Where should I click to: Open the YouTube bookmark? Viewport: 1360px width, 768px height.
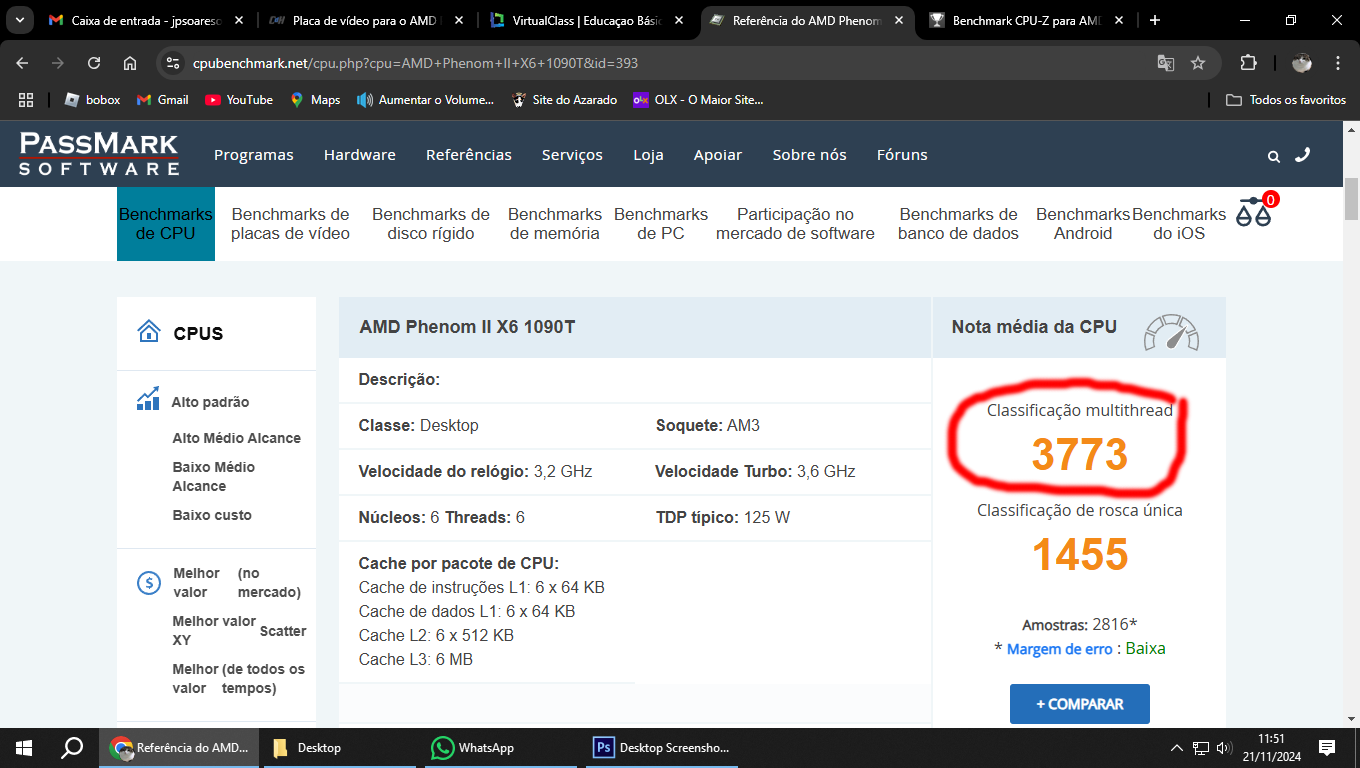click(x=239, y=100)
